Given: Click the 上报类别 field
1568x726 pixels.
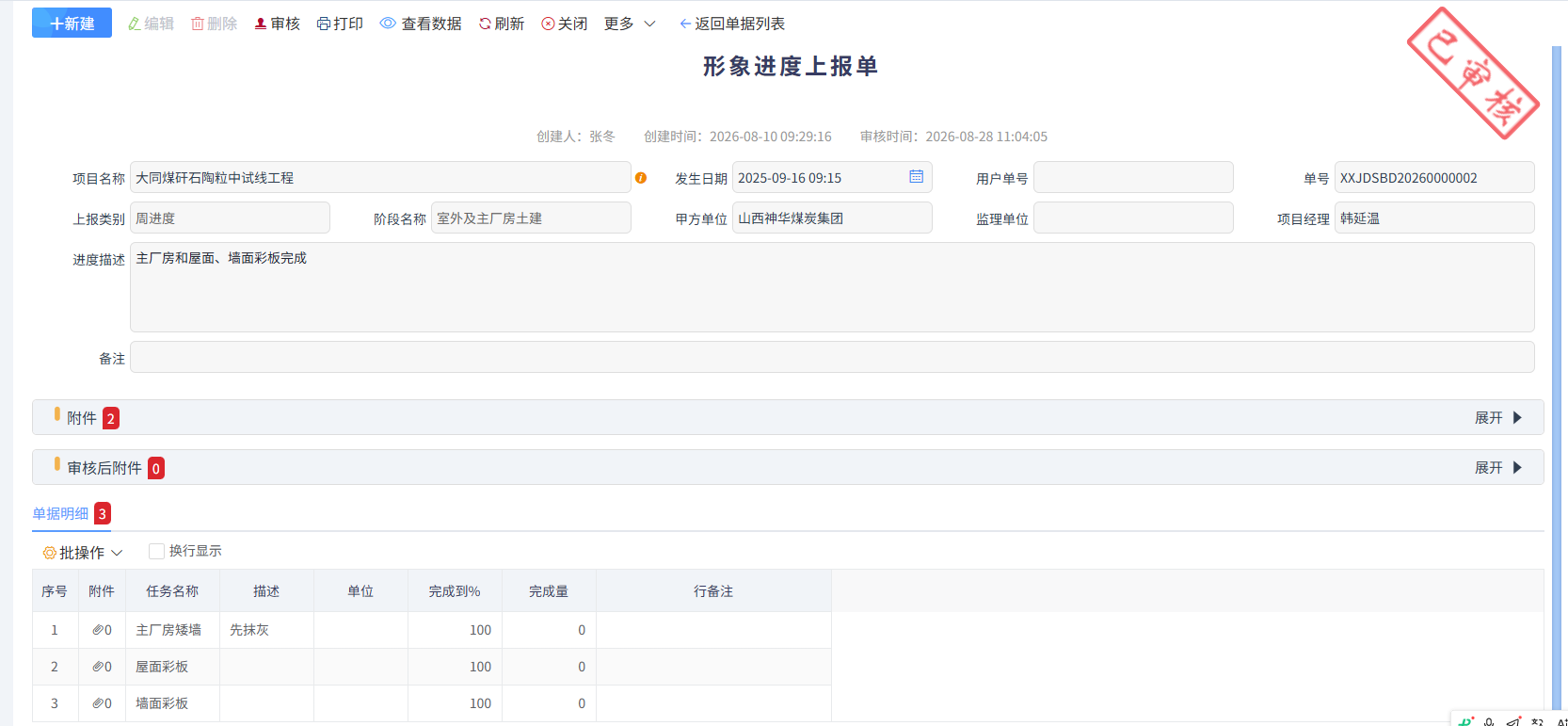Looking at the screenshot, I should 230,218.
